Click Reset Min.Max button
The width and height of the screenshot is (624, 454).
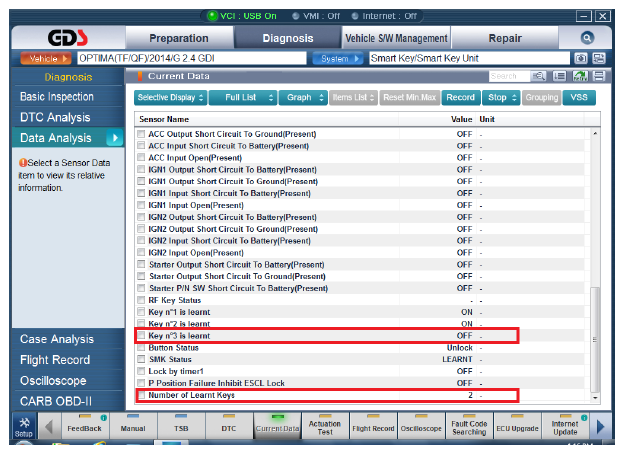410,97
